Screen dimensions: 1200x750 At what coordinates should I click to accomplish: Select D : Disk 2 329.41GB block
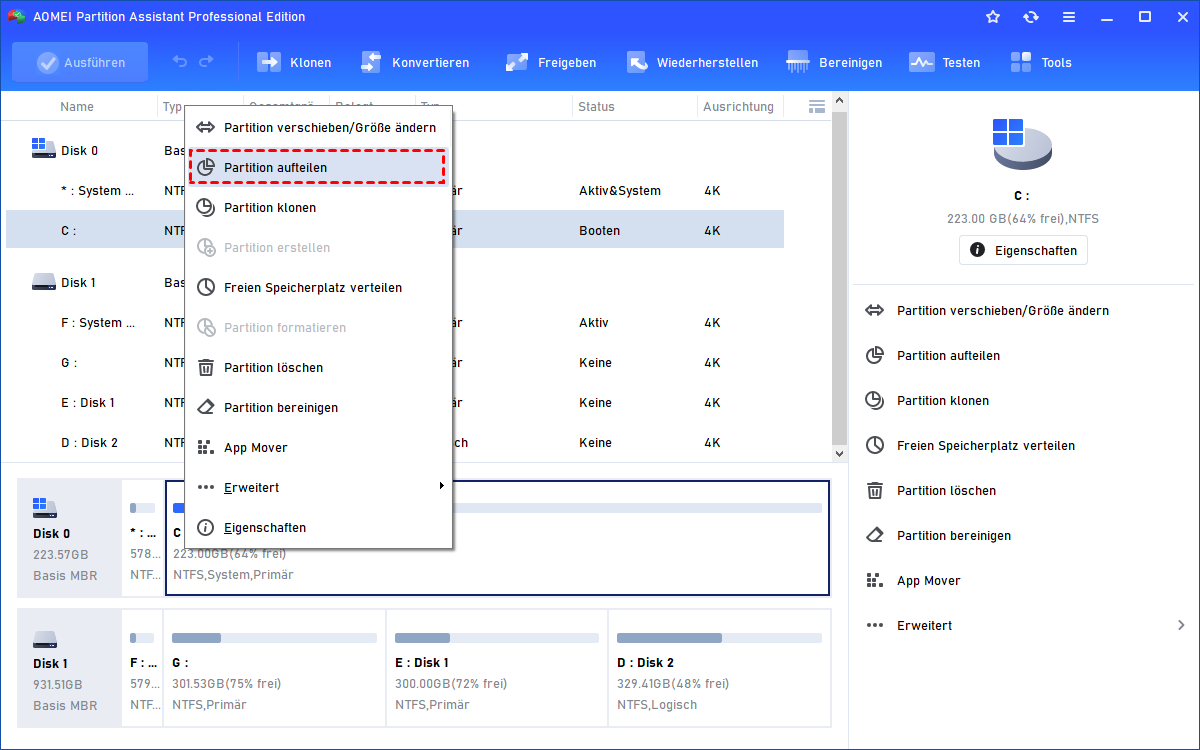click(x=719, y=668)
